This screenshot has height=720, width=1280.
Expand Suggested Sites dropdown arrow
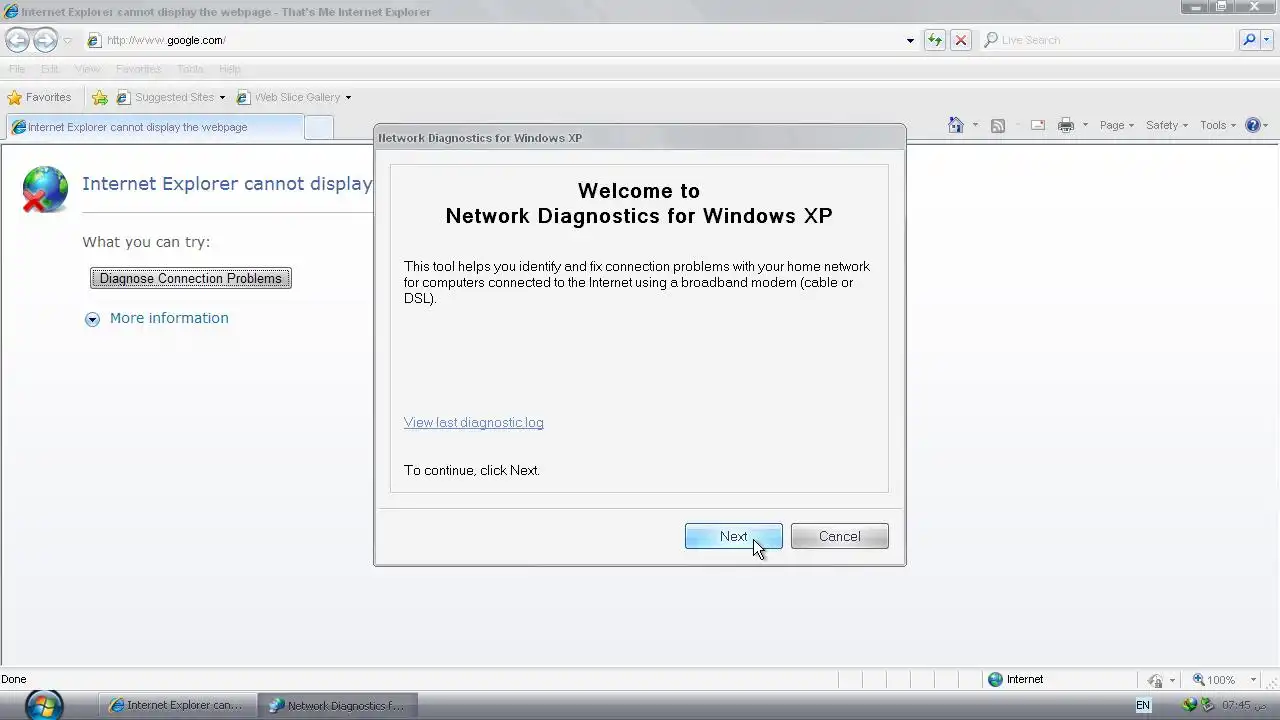(222, 98)
